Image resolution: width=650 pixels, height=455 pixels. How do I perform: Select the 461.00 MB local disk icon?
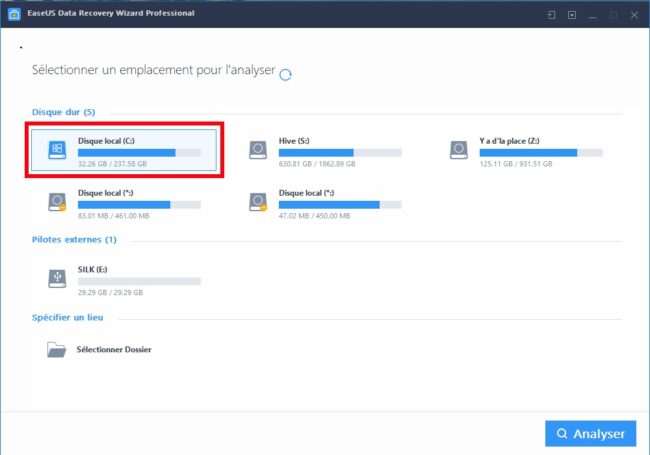[57, 202]
